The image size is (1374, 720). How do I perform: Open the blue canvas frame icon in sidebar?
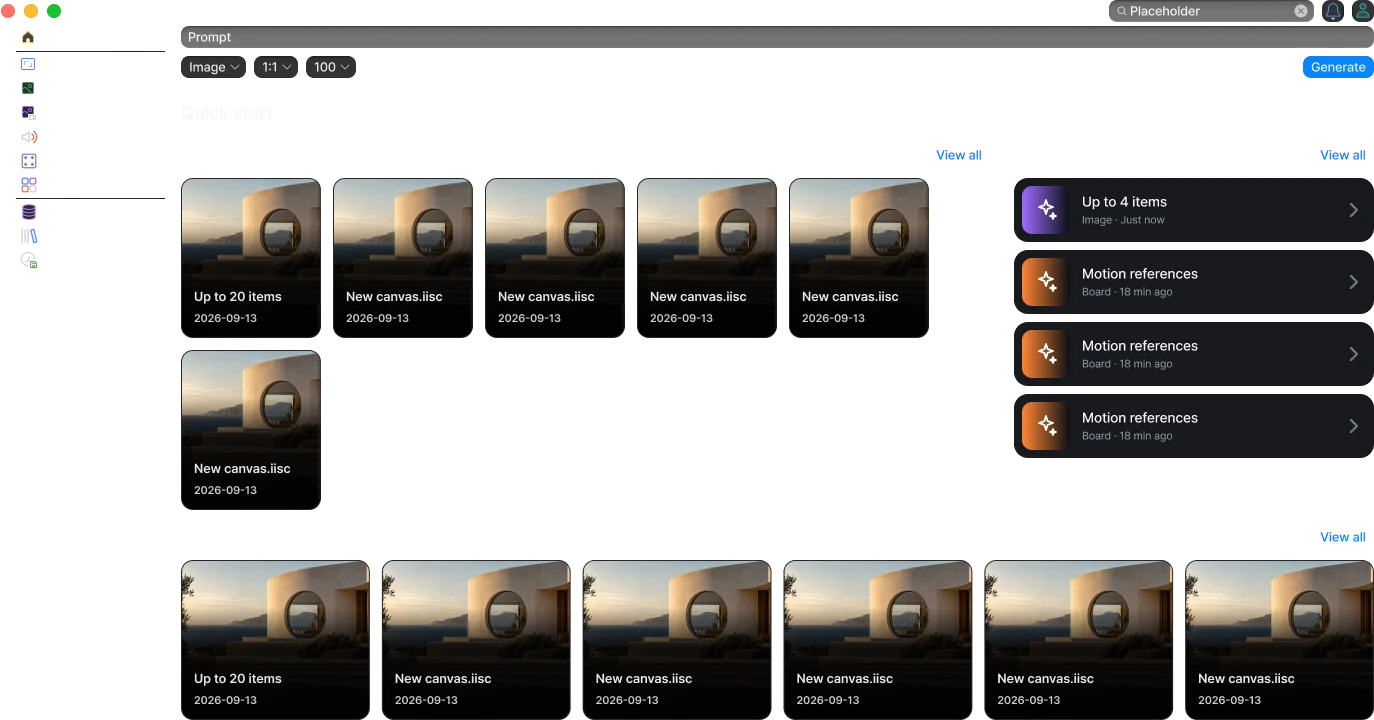click(x=28, y=64)
